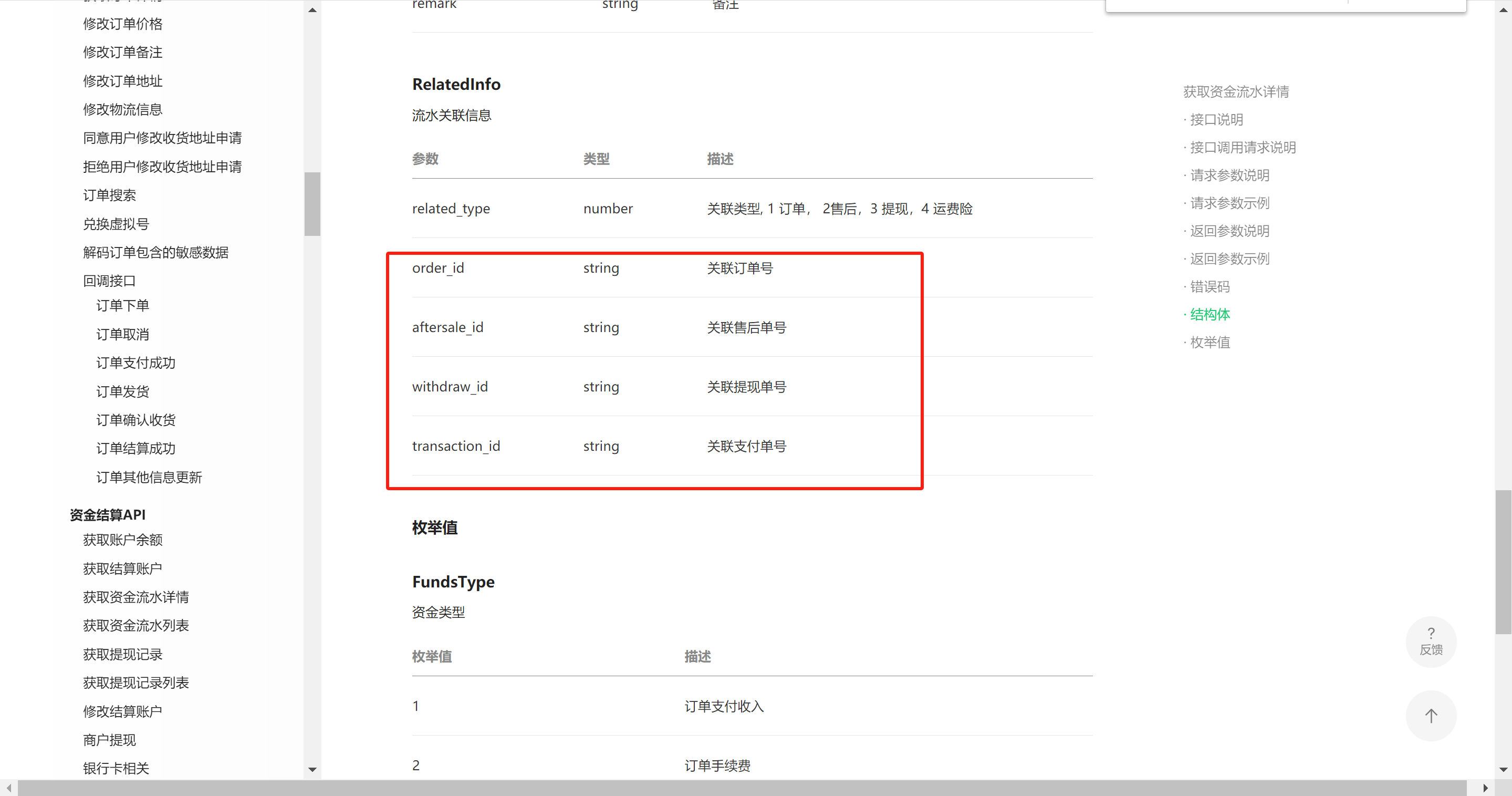Jump to 错误码 in page outline

pos(1209,286)
